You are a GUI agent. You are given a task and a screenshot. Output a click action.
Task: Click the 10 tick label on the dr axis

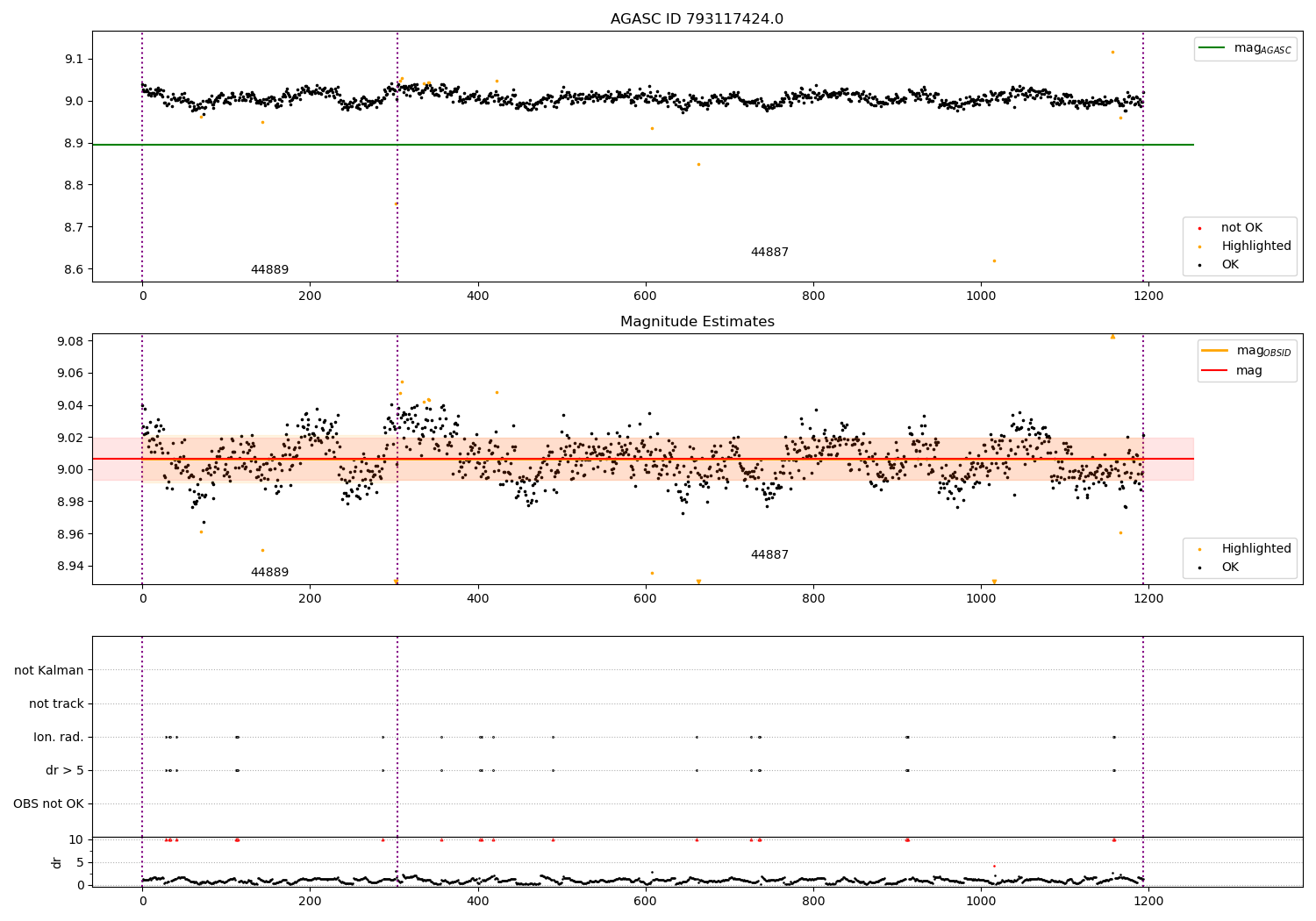tap(75, 840)
